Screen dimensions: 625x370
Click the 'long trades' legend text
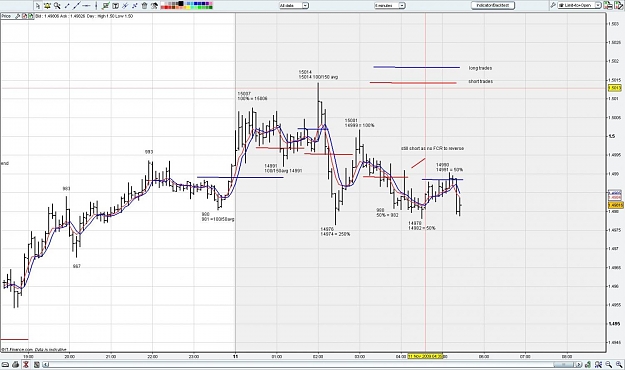point(480,68)
